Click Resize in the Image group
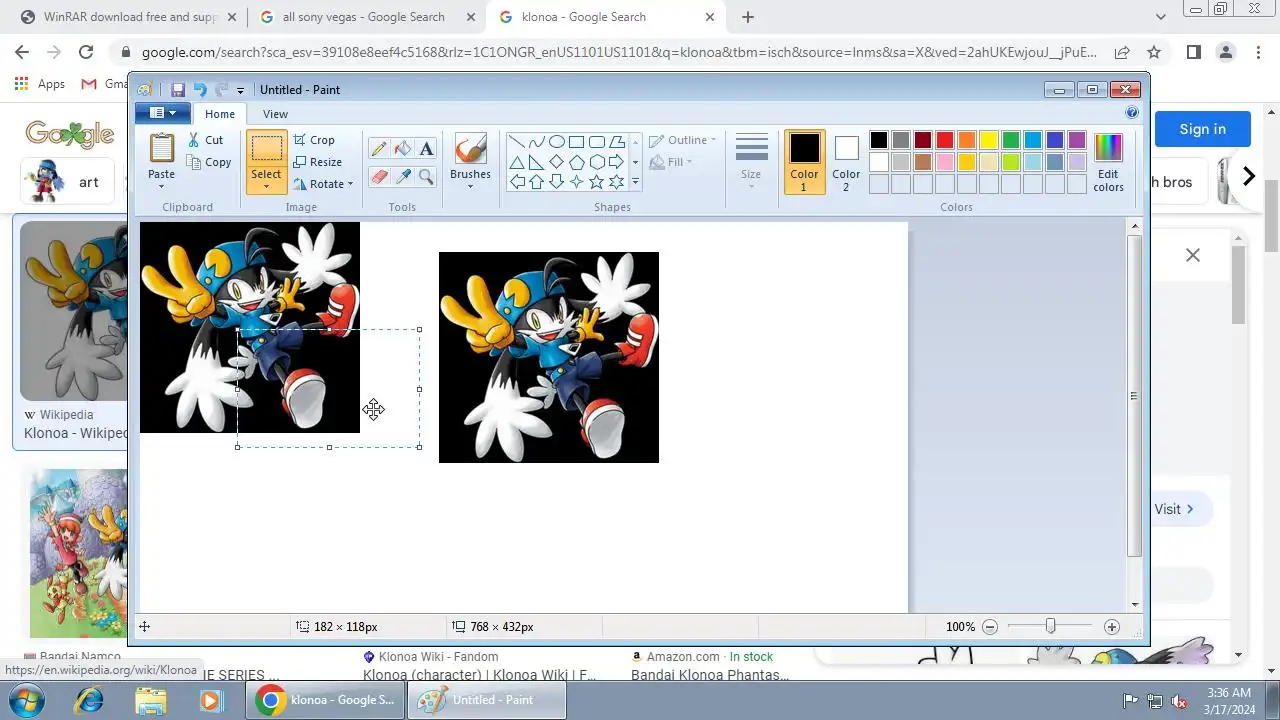Screen dimensions: 1280x720 [318, 162]
